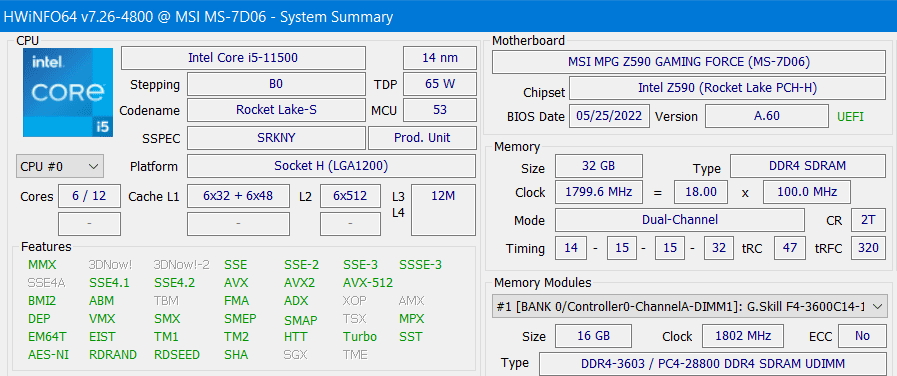This screenshot has height=376, width=897.
Task: Click the BIOS Date value 05/25/2022
Action: click(x=609, y=116)
